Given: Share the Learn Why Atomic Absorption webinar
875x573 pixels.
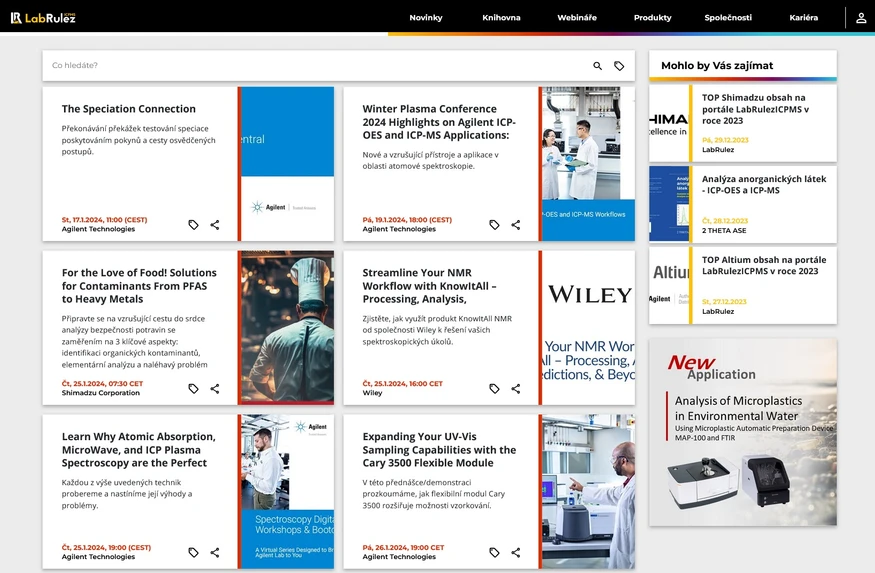Looking at the screenshot, I should point(215,552).
